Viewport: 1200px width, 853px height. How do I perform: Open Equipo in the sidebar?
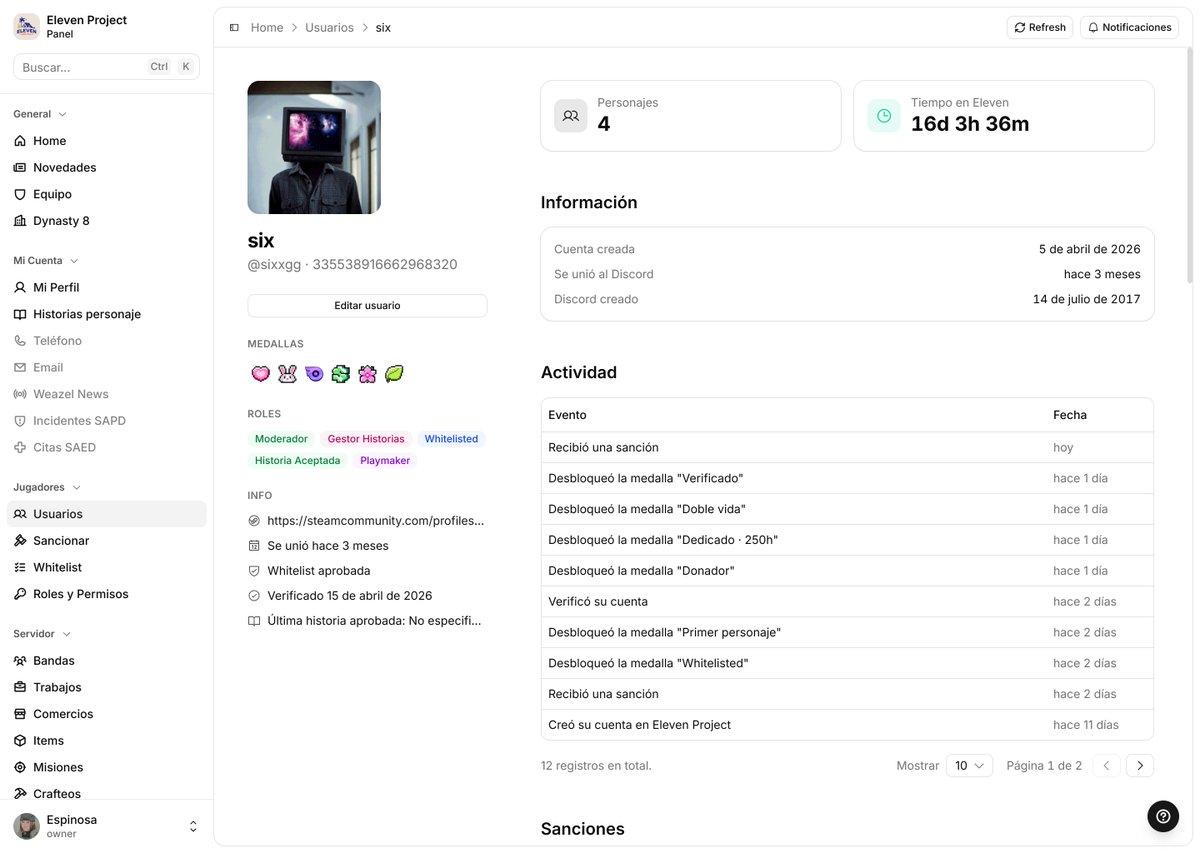106,194
